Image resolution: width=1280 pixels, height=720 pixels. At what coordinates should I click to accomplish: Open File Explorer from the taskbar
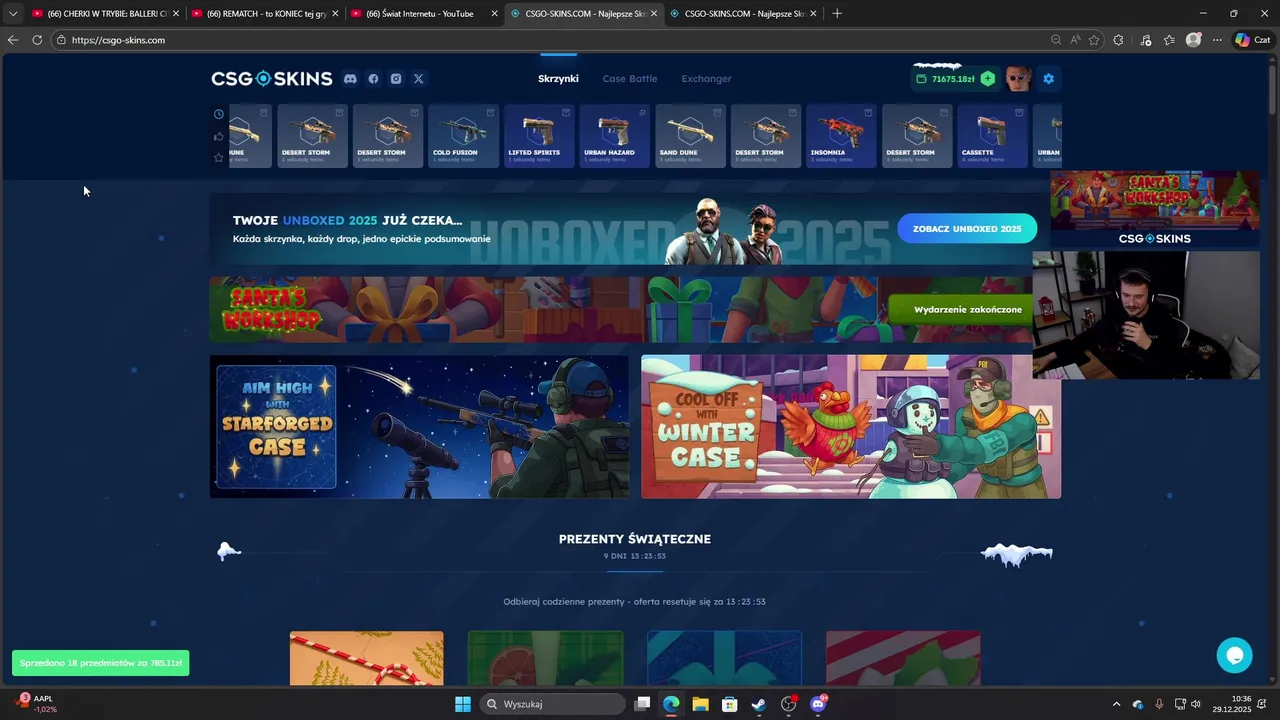click(x=700, y=704)
